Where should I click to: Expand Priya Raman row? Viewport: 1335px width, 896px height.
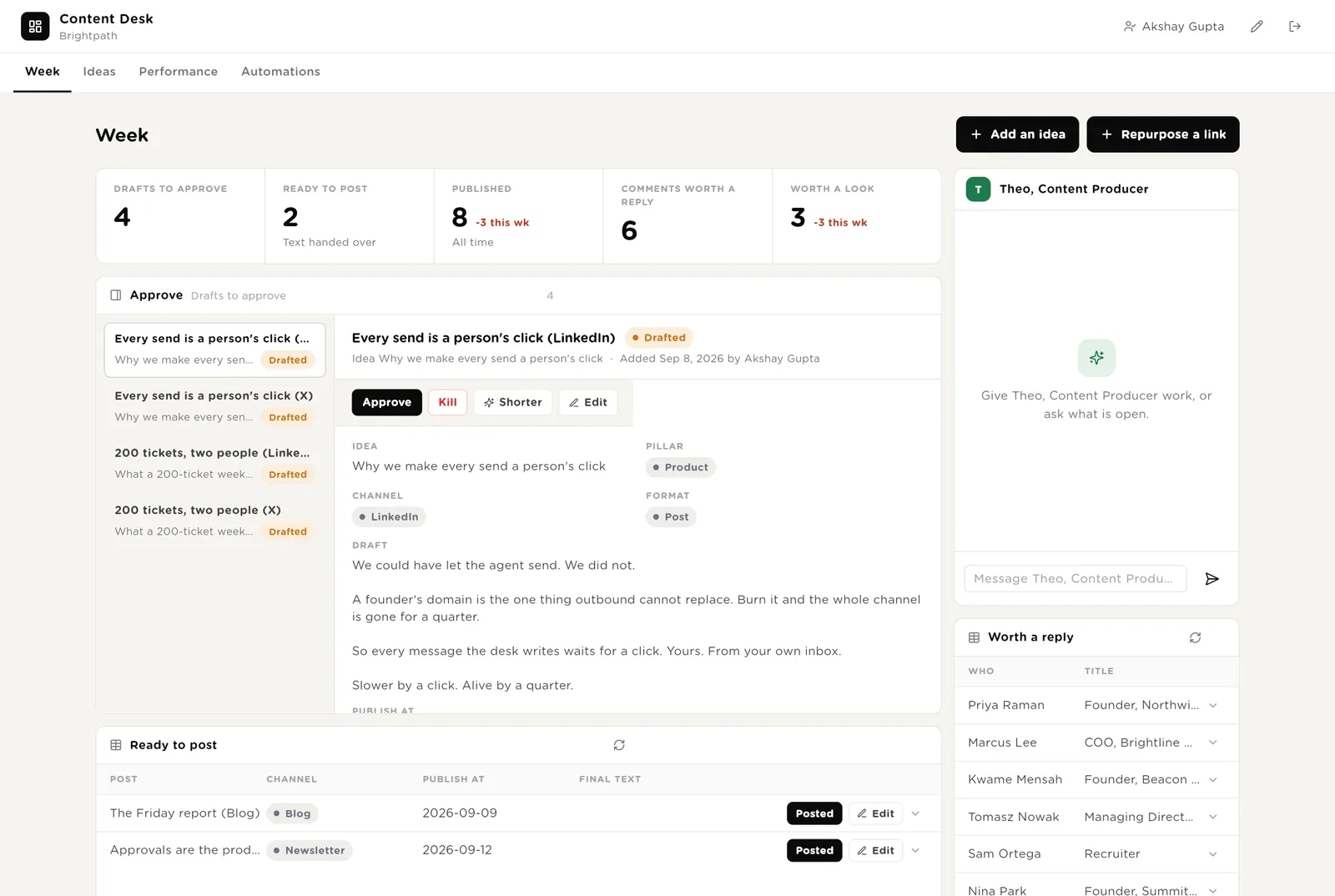coord(1213,706)
